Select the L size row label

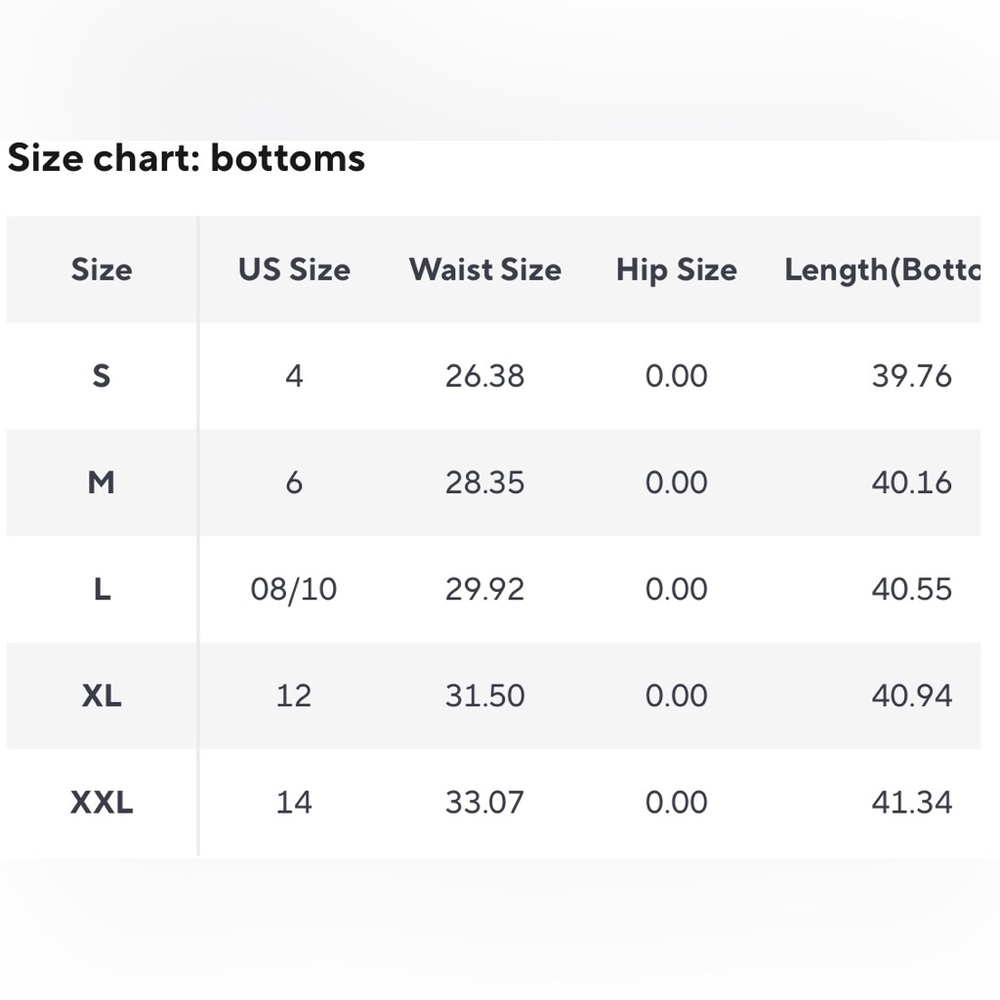click(101, 589)
